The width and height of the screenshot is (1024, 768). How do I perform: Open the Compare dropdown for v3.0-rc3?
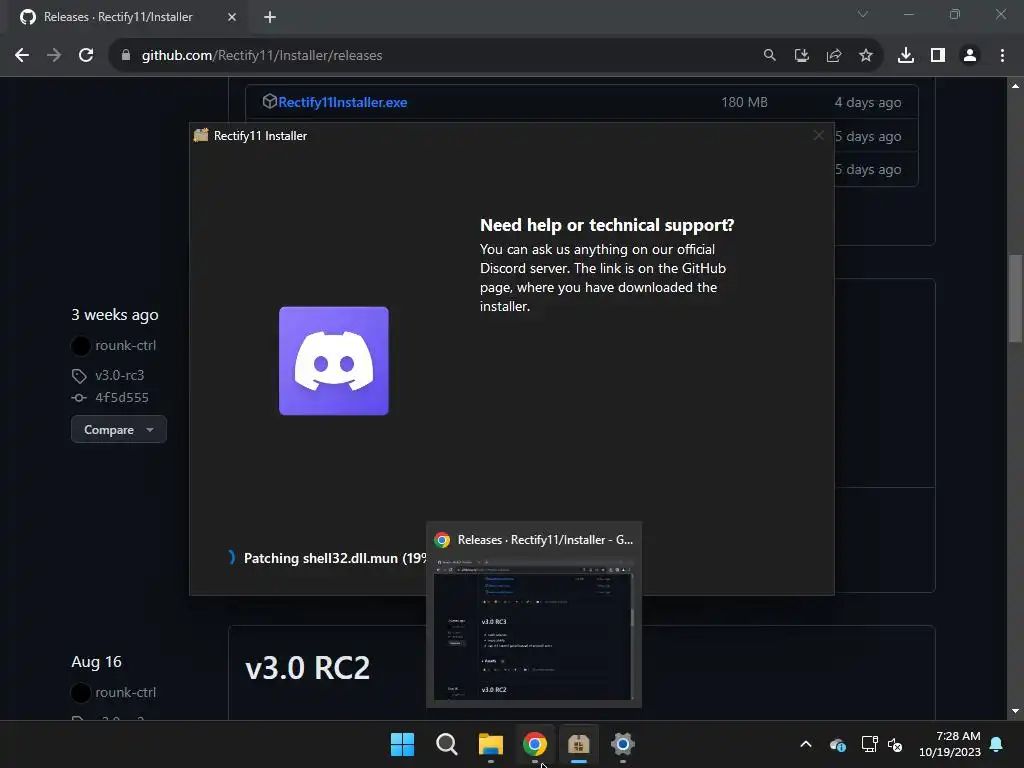click(x=119, y=430)
